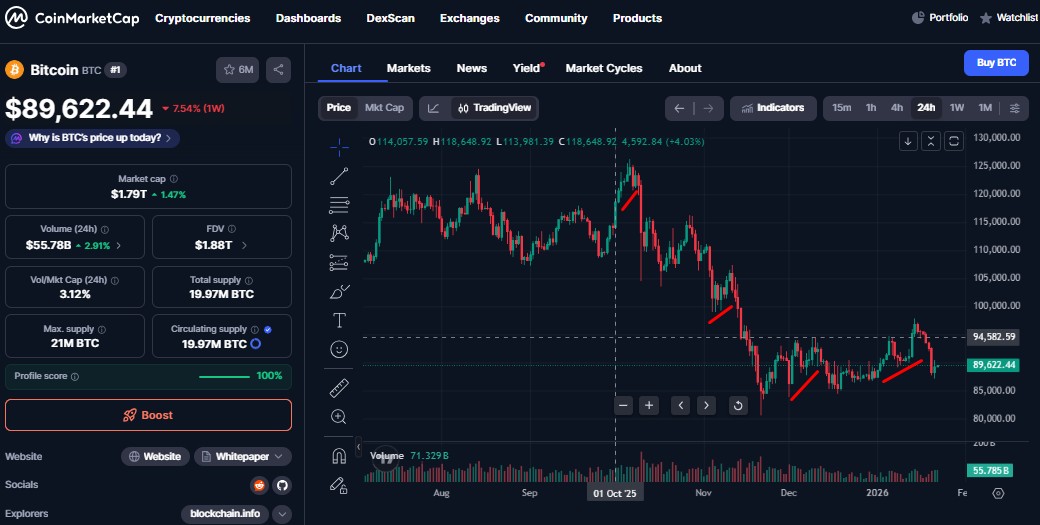1040x525 pixels.
Task: Set chart interval to 4h
Action: coord(897,107)
